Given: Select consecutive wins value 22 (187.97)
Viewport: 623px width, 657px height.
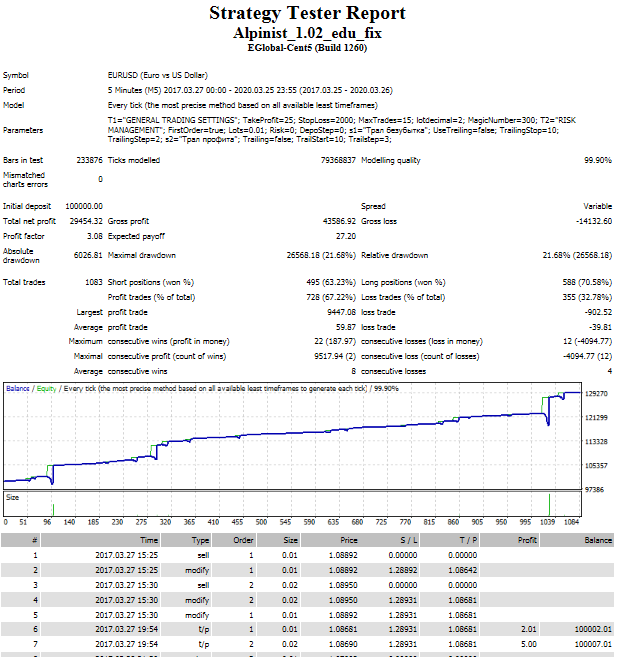Looking at the screenshot, I should click(x=335, y=342).
